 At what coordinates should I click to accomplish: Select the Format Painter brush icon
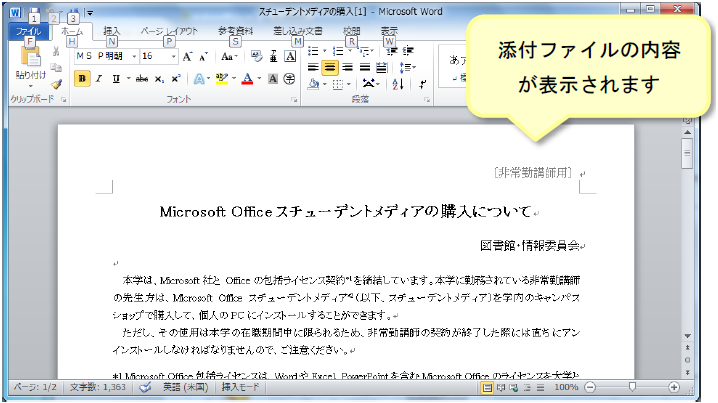click(x=56, y=84)
